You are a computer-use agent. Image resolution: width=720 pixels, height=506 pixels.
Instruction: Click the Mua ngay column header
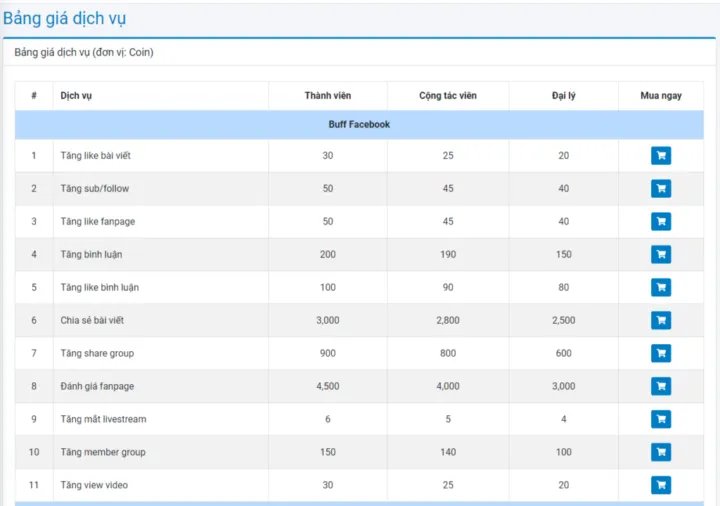pos(661,96)
